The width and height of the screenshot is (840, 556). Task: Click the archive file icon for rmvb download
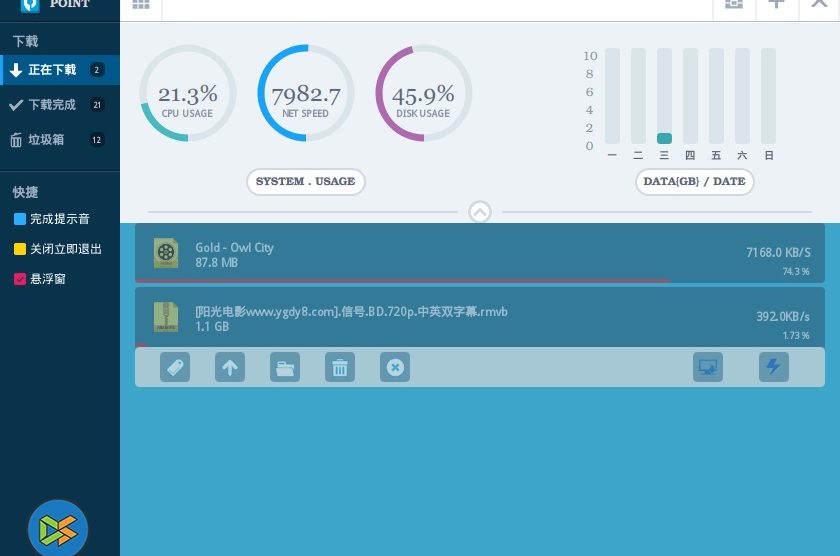point(166,317)
